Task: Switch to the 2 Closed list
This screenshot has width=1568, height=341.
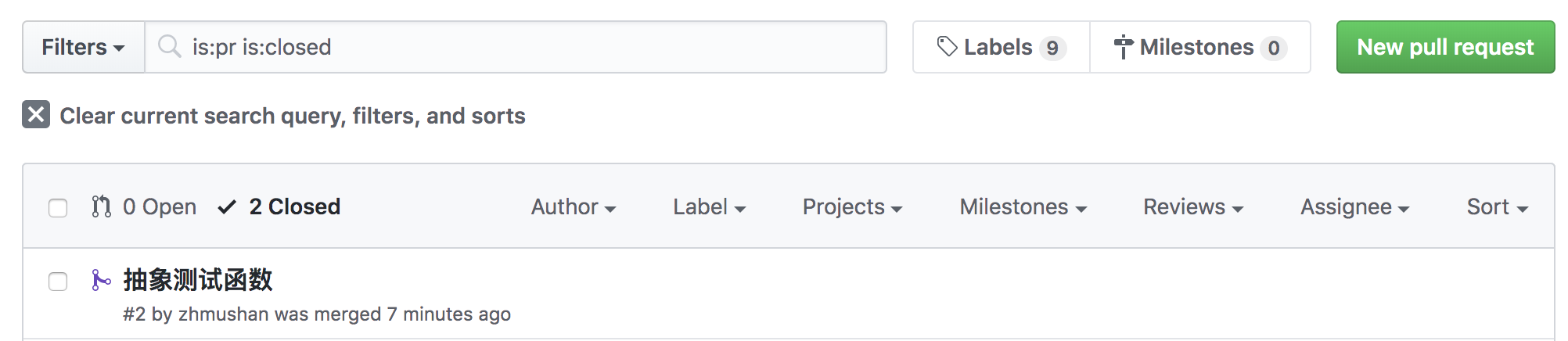Action: pyautogui.click(x=294, y=206)
